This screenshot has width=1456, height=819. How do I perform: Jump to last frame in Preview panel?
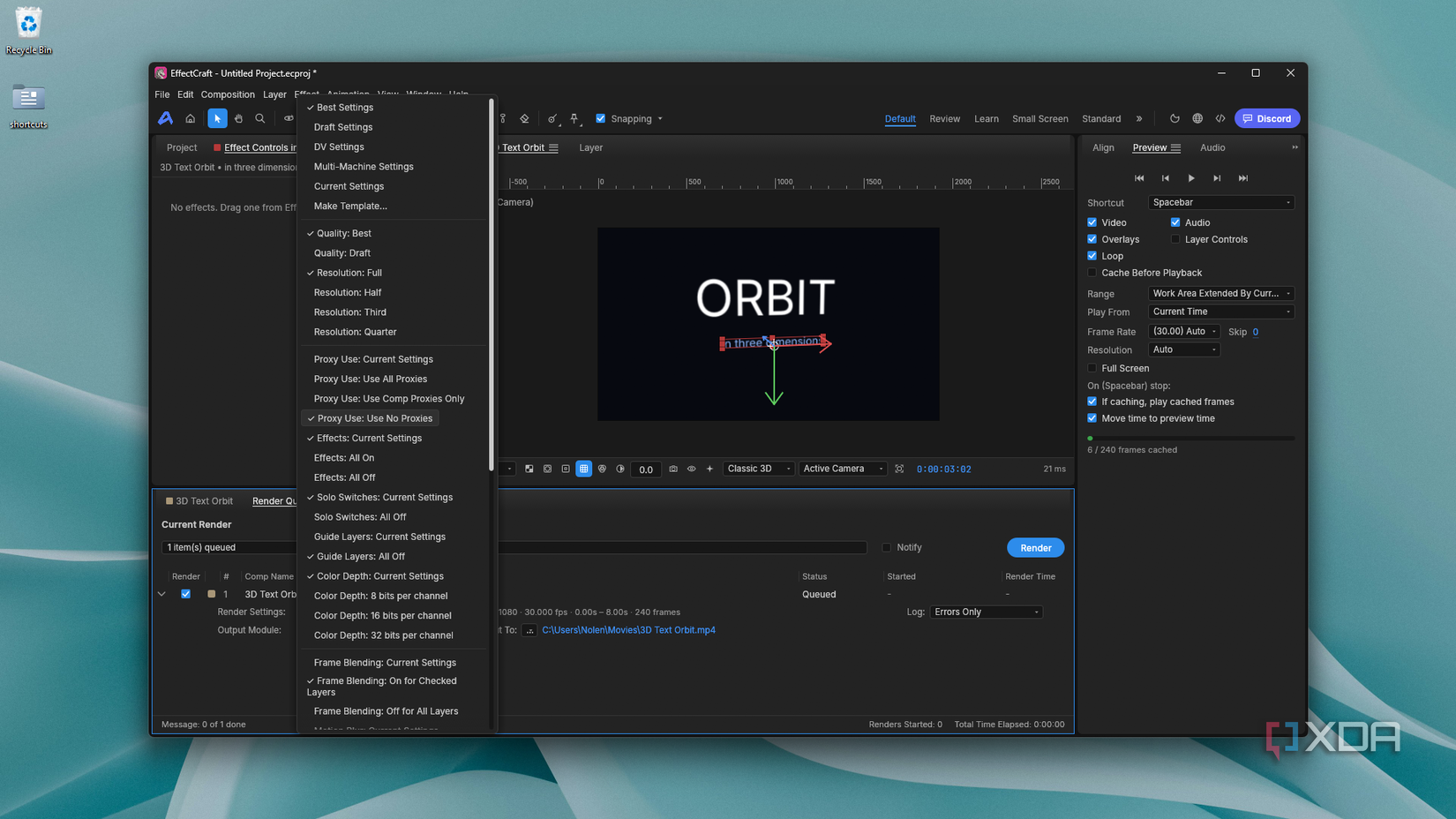1243,178
